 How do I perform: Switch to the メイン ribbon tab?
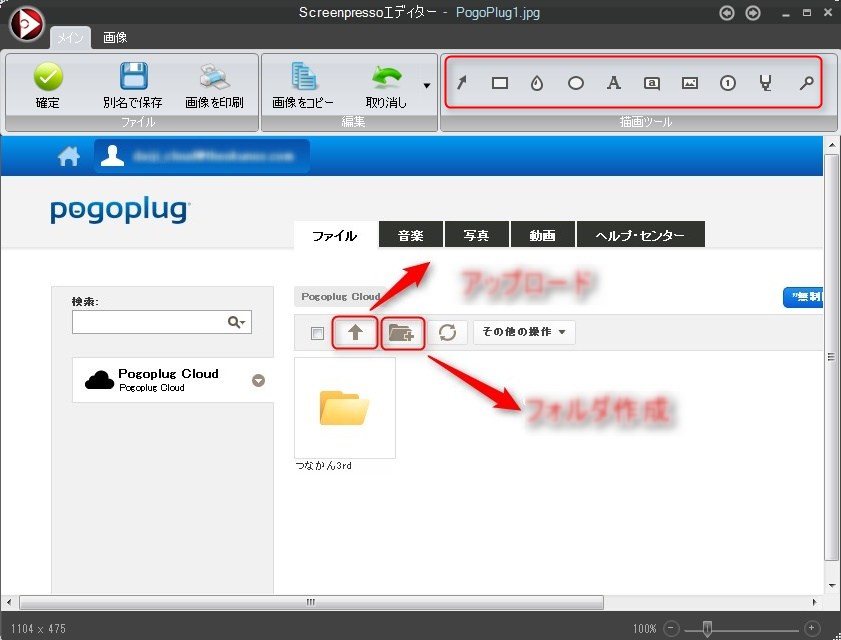(x=70, y=38)
